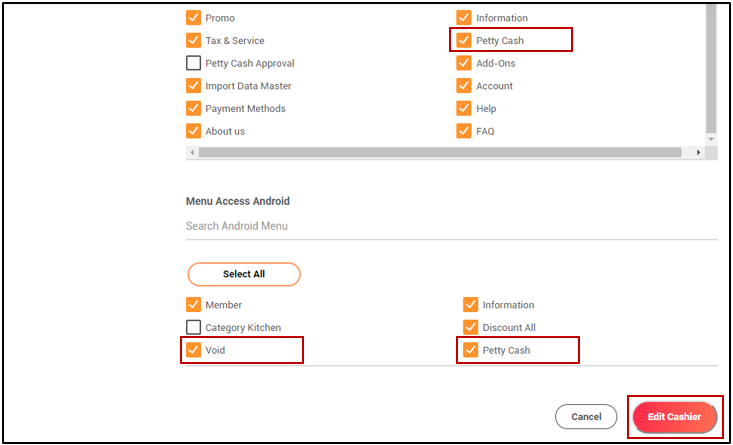Screen dimensions: 733x445
Task: Uncheck the Help checkbox
Action: pyautogui.click(x=464, y=109)
